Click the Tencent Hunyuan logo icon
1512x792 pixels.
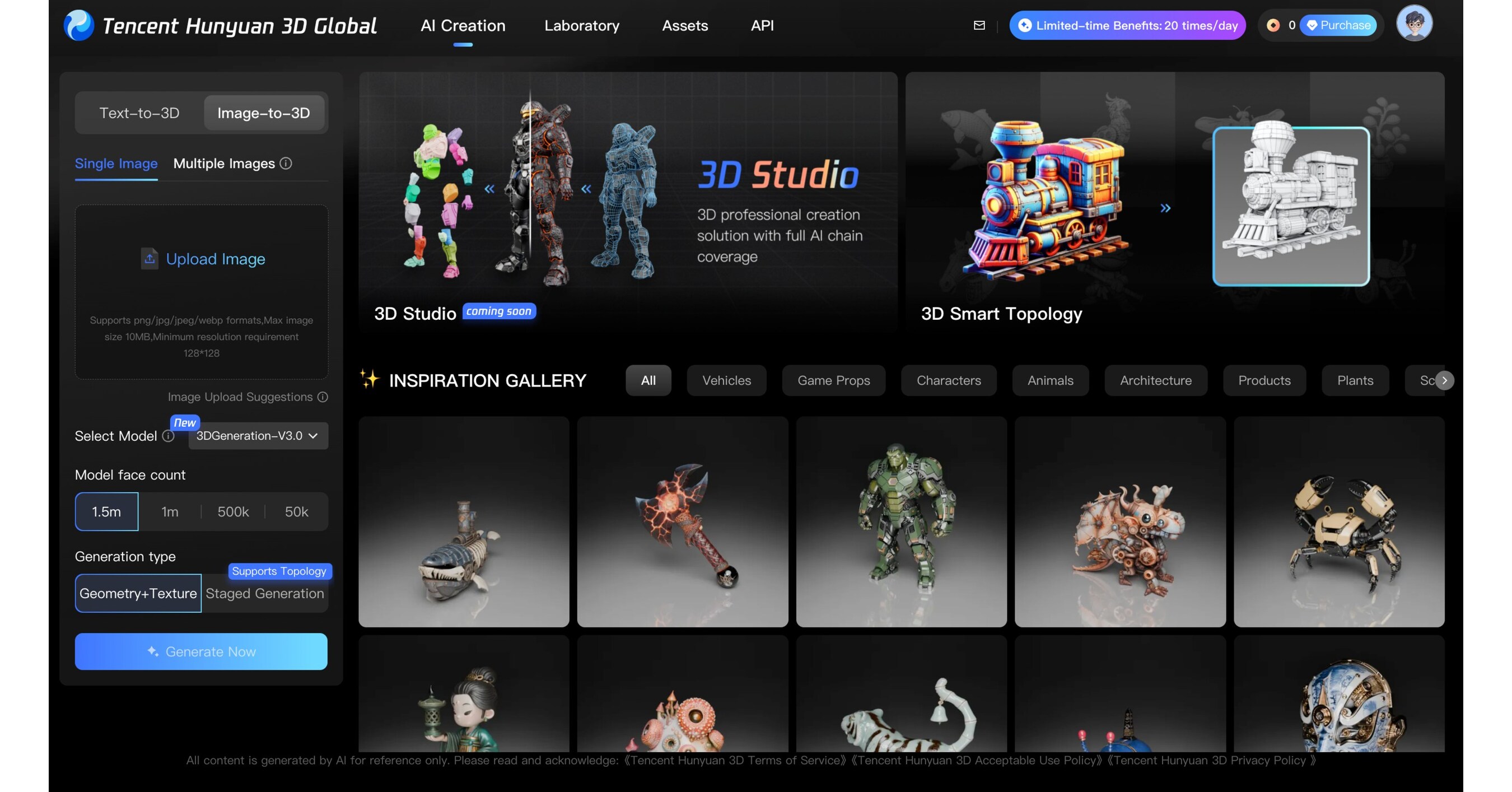pyautogui.click(x=78, y=25)
